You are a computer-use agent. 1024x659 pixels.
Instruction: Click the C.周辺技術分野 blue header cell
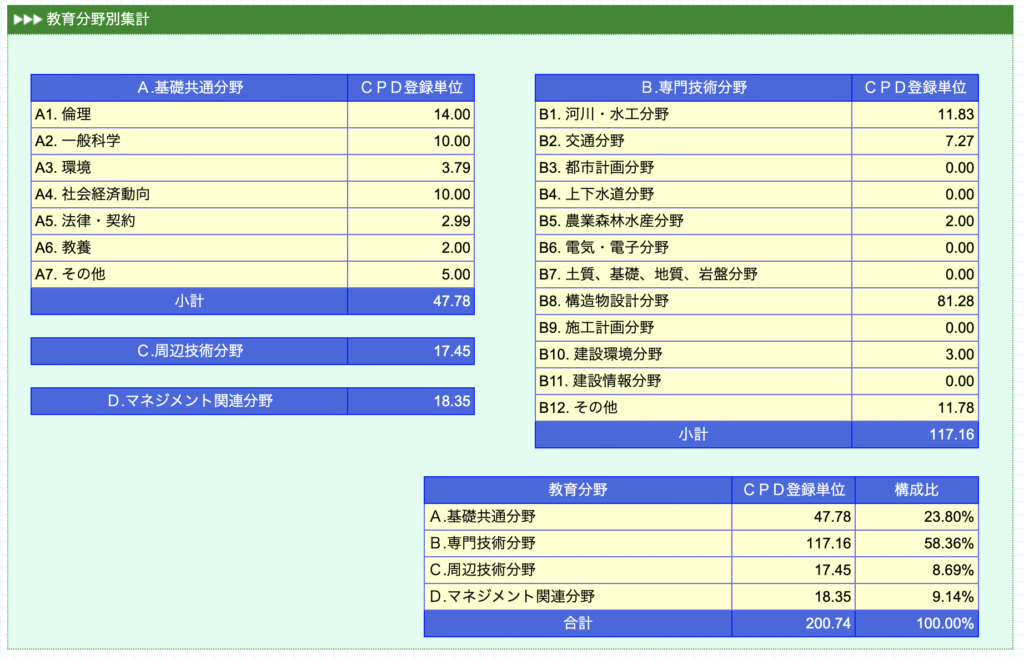click(x=189, y=351)
